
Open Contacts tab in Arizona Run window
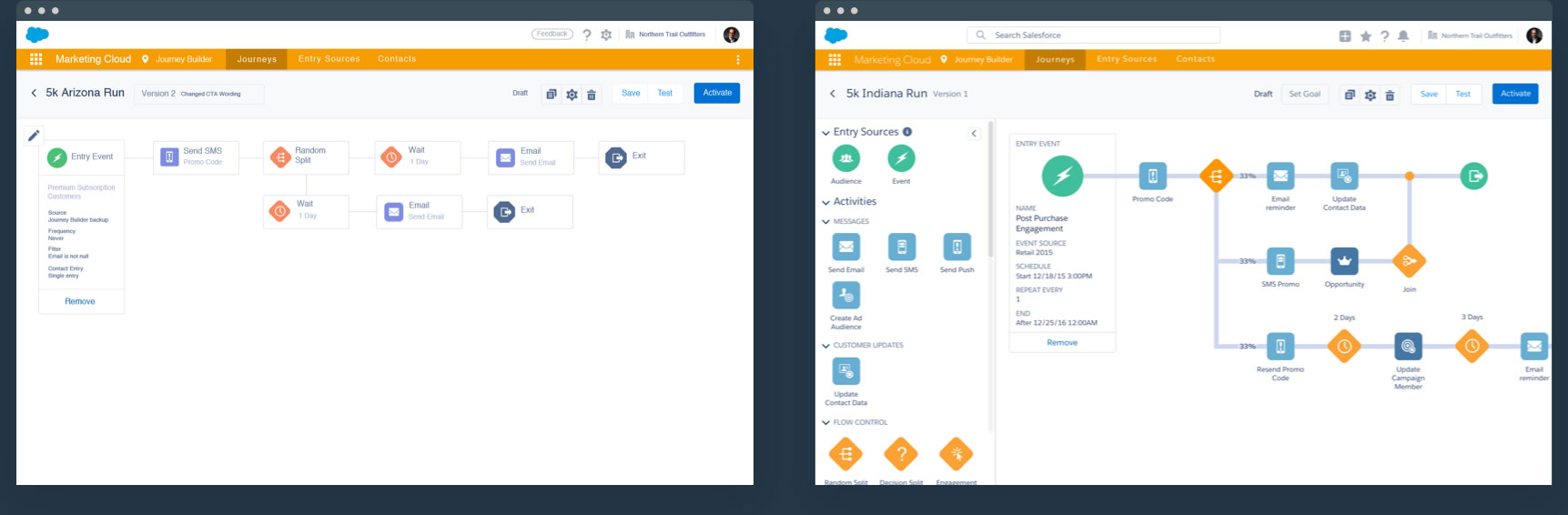pyautogui.click(x=397, y=59)
